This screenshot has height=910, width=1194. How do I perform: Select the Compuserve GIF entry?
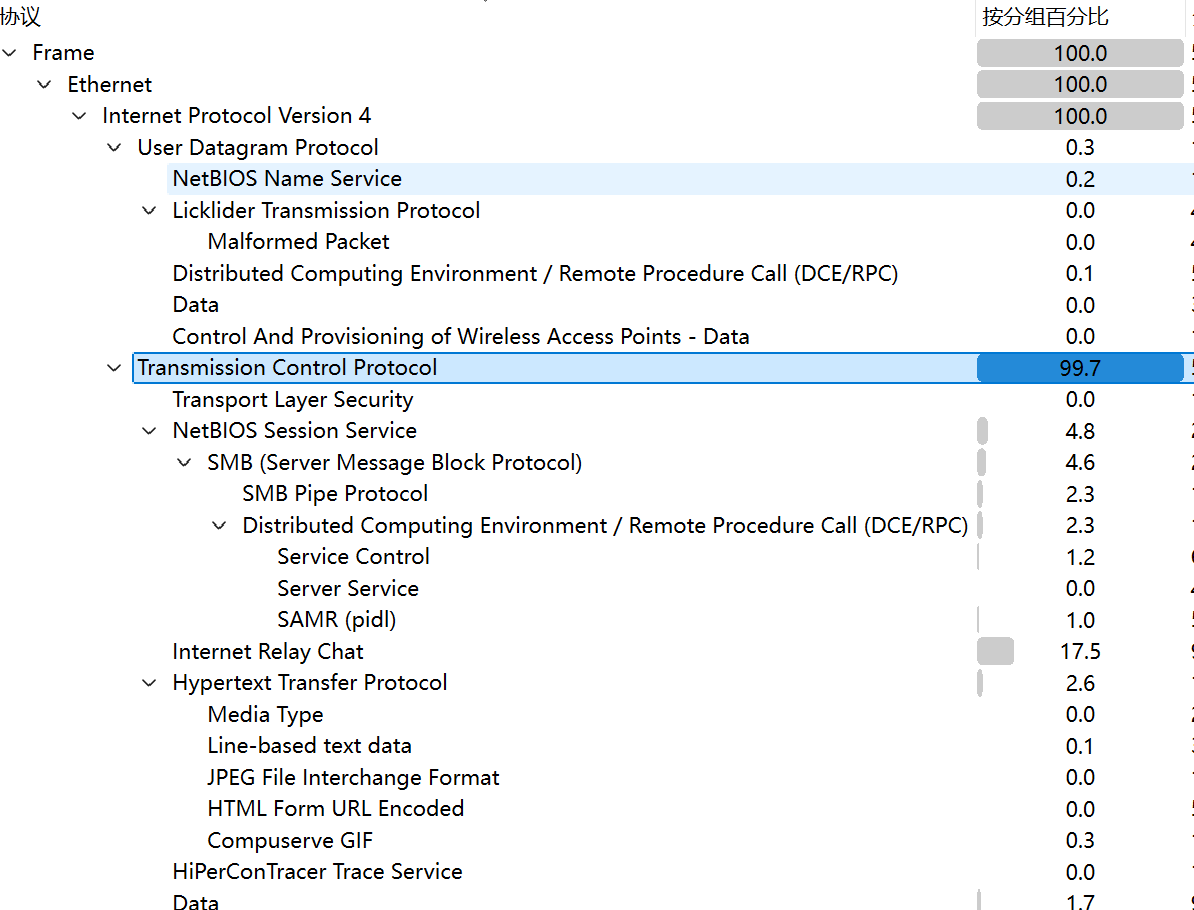(x=290, y=840)
